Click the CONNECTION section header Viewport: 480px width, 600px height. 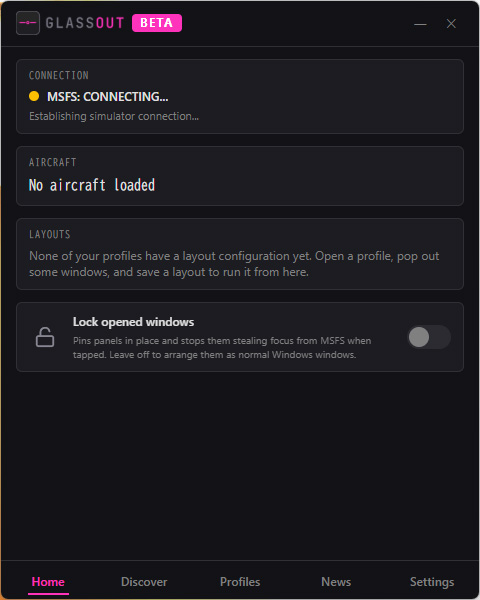[x=59, y=75]
